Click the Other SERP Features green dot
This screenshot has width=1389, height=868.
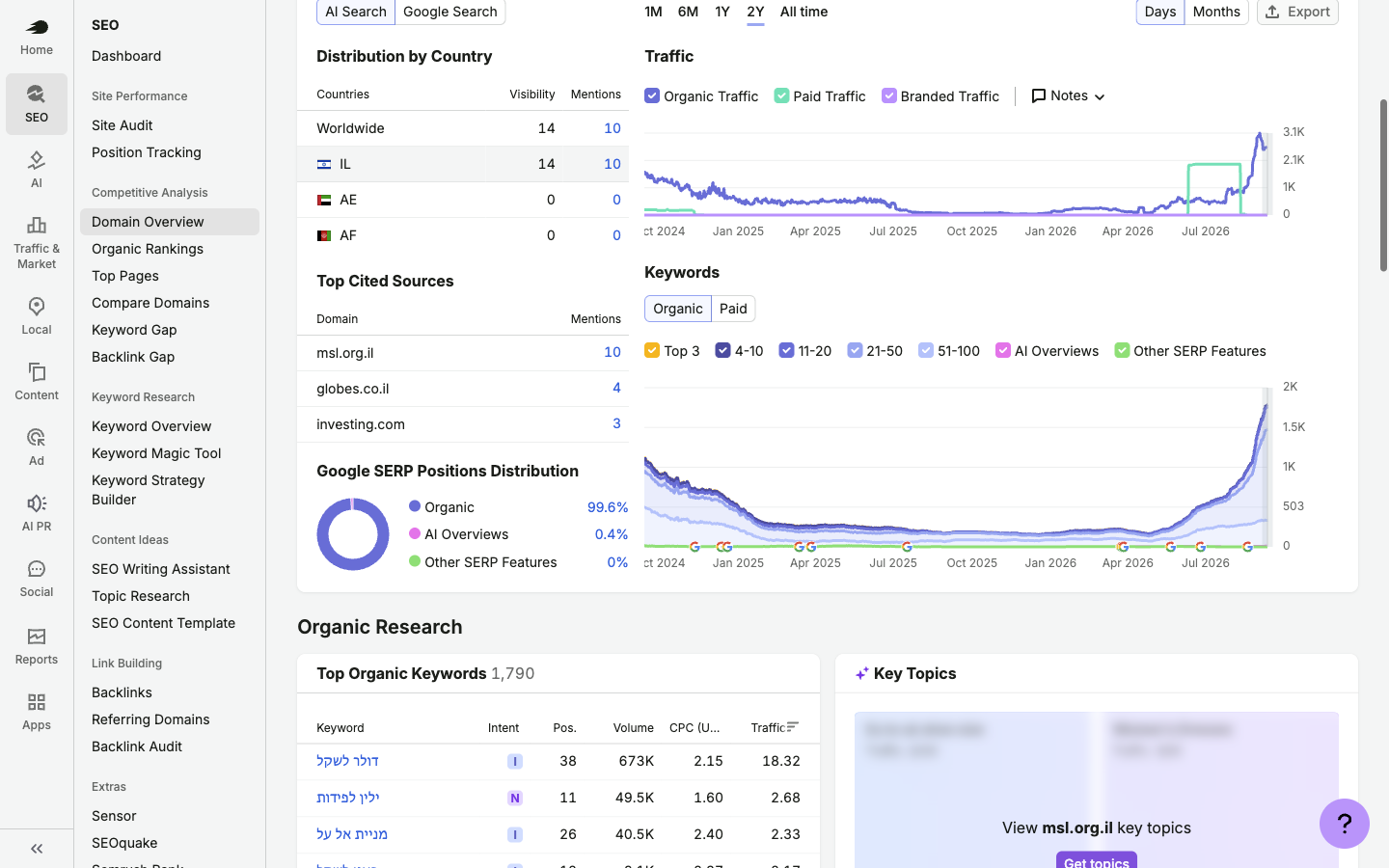click(415, 561)
